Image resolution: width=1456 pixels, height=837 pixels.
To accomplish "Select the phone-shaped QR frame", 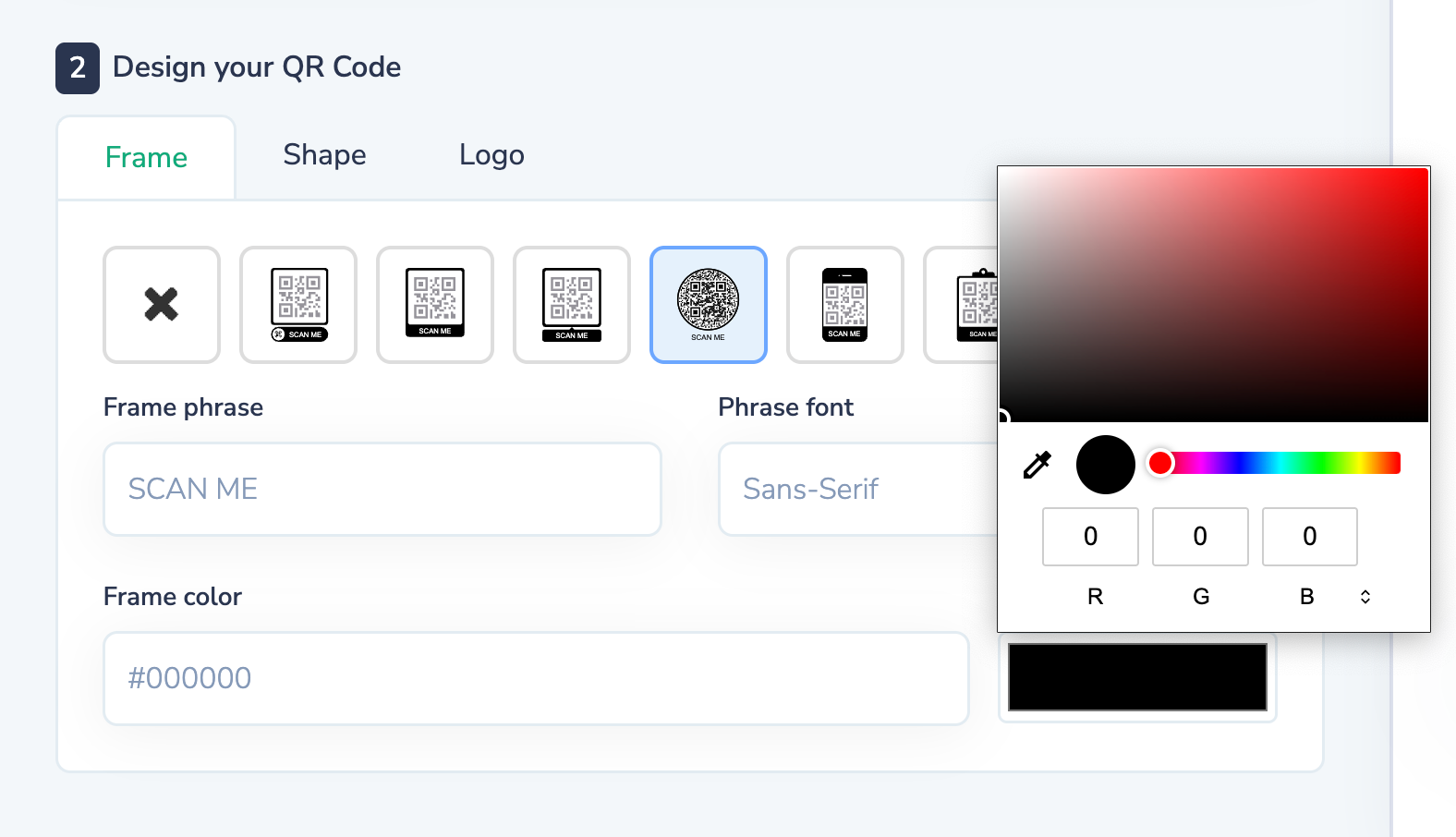I will (x=845, y=305).
